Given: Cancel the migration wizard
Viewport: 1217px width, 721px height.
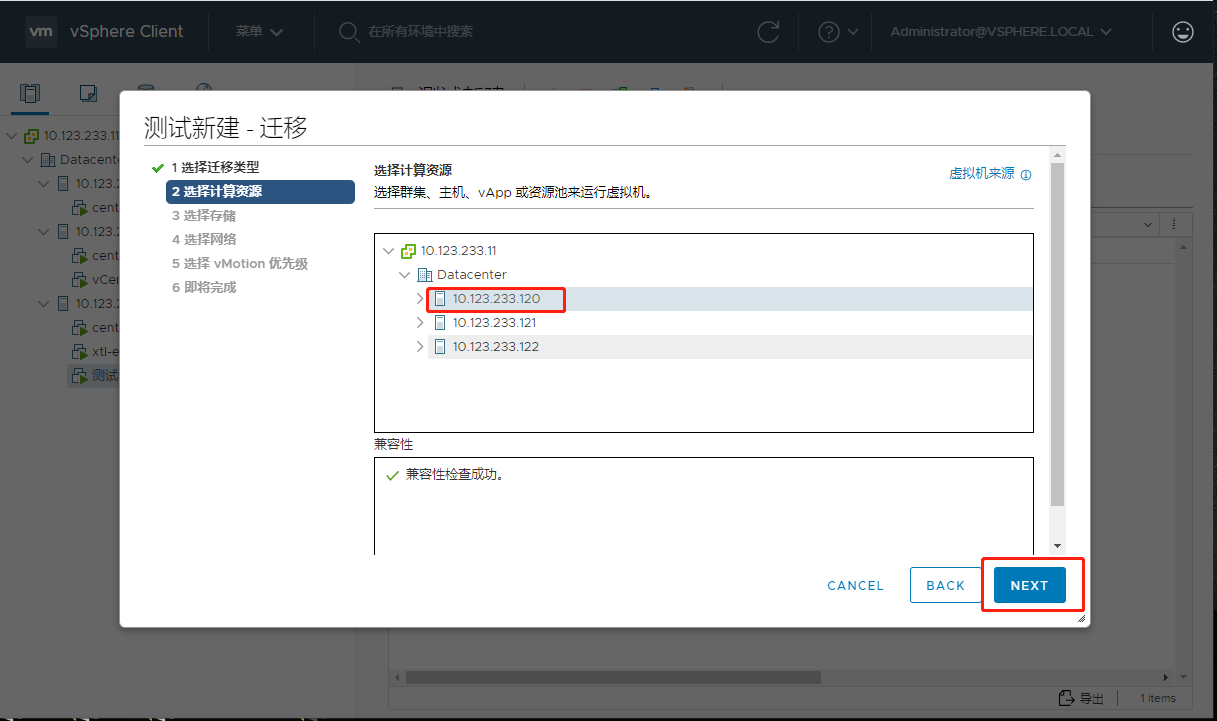Looking at the screenshot, I should point(855,585).
